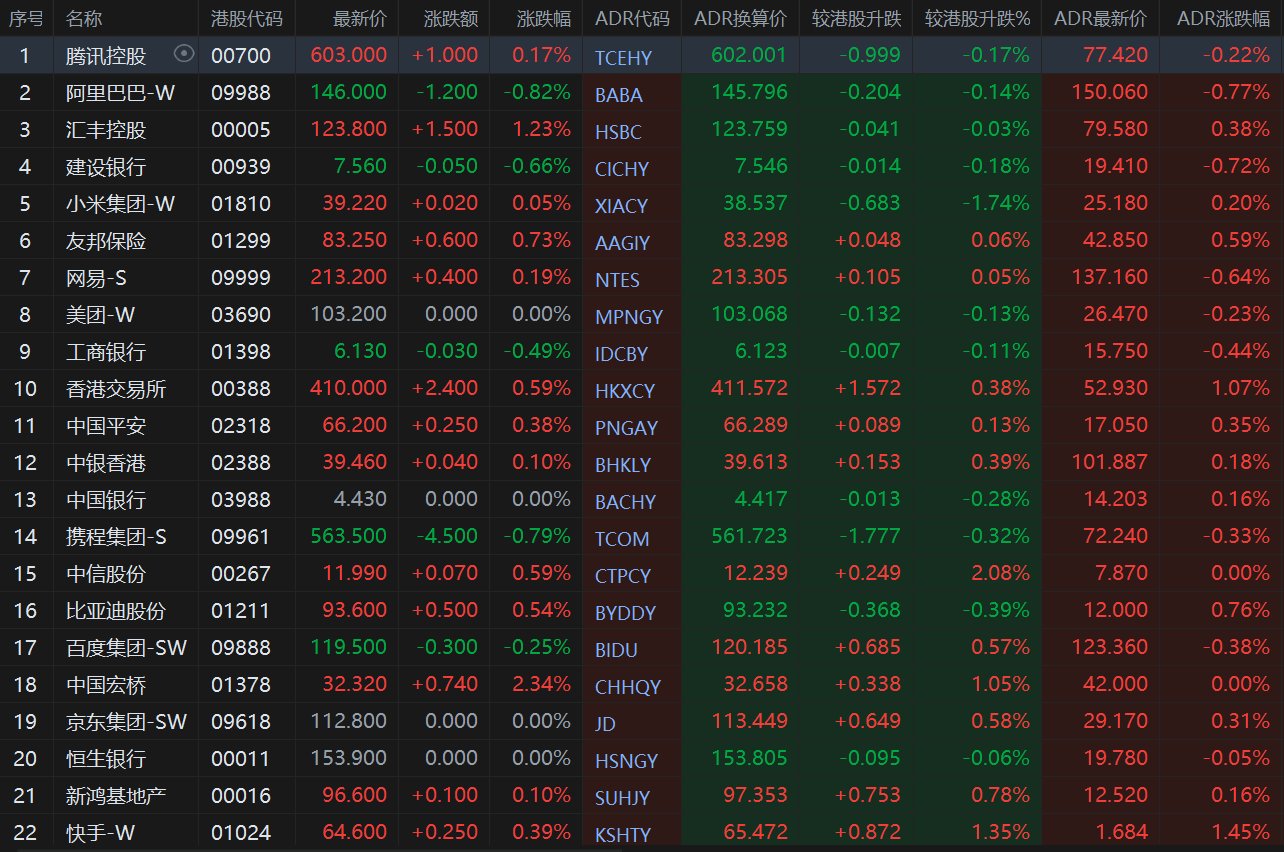
Task: Sort by the 序号 column header
Action: click(26, 18)
